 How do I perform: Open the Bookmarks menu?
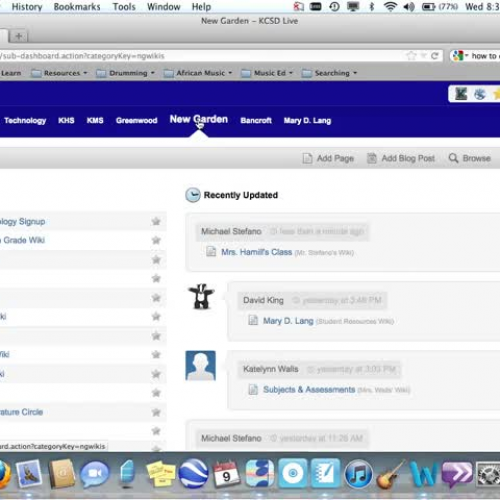click(x=77, y=7)
